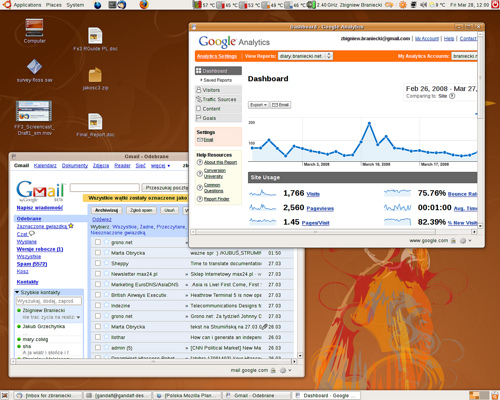Viewport: 500px width, 400px height.
Task: Open the System menu
Action: 75,5
